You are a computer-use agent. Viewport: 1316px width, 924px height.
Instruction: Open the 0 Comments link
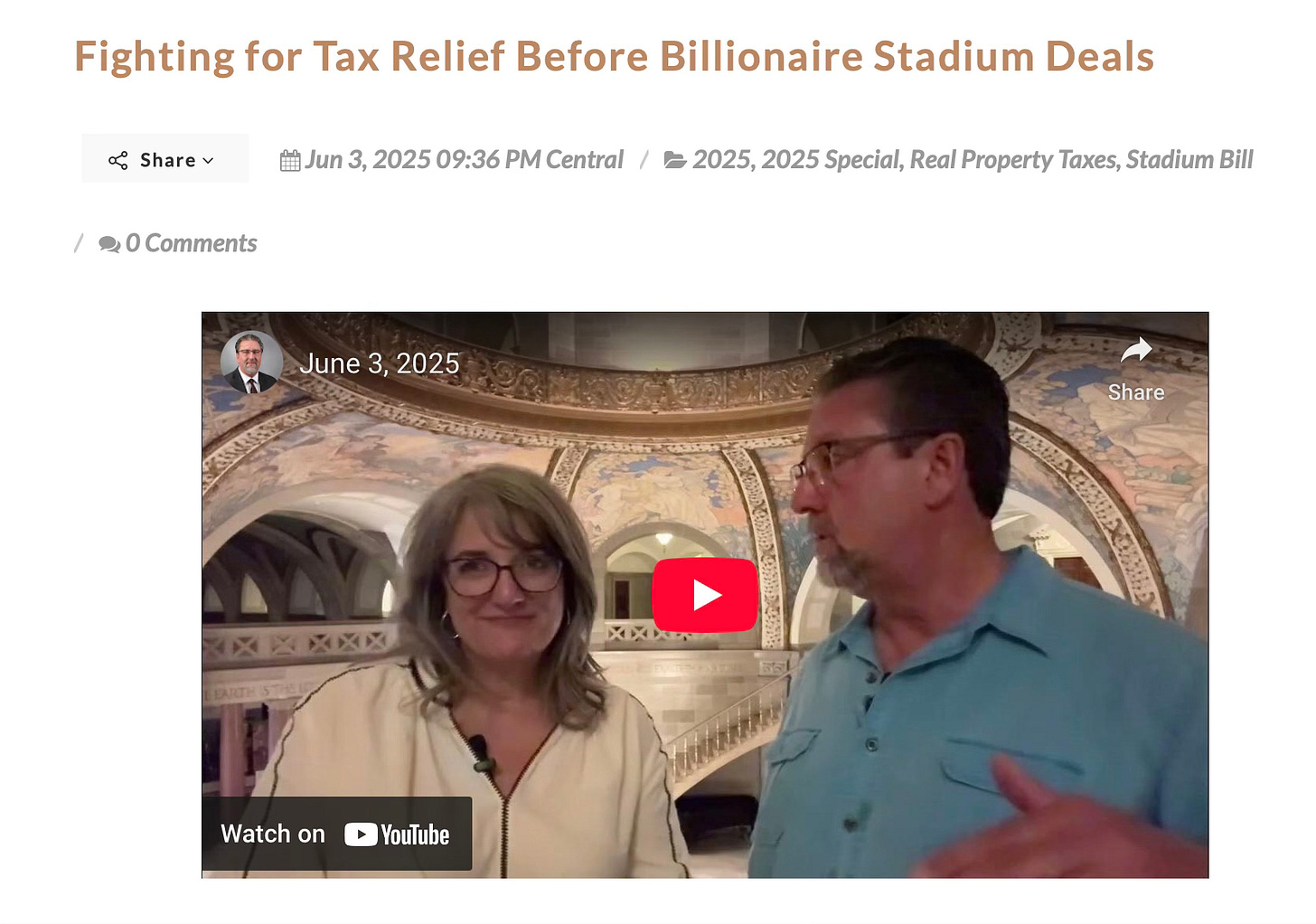coord(191,243)
